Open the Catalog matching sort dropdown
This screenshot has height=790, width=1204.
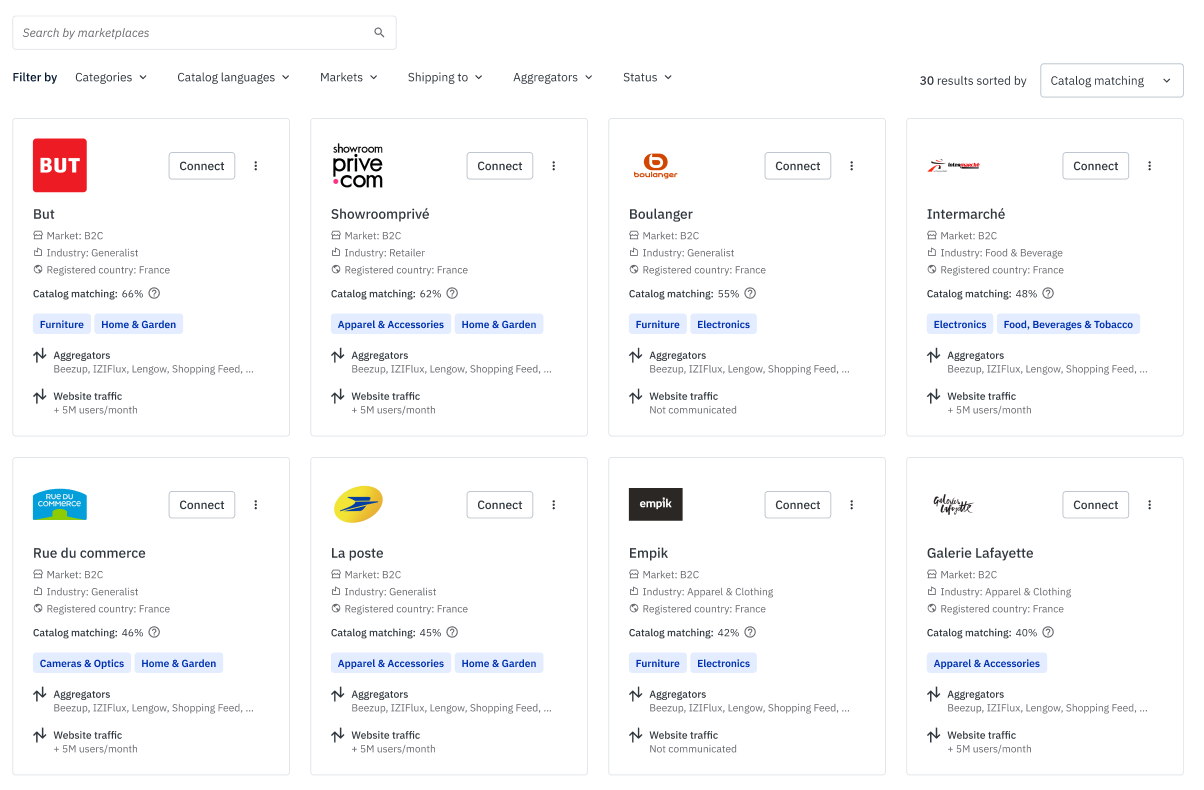[x=1111, y=81]
